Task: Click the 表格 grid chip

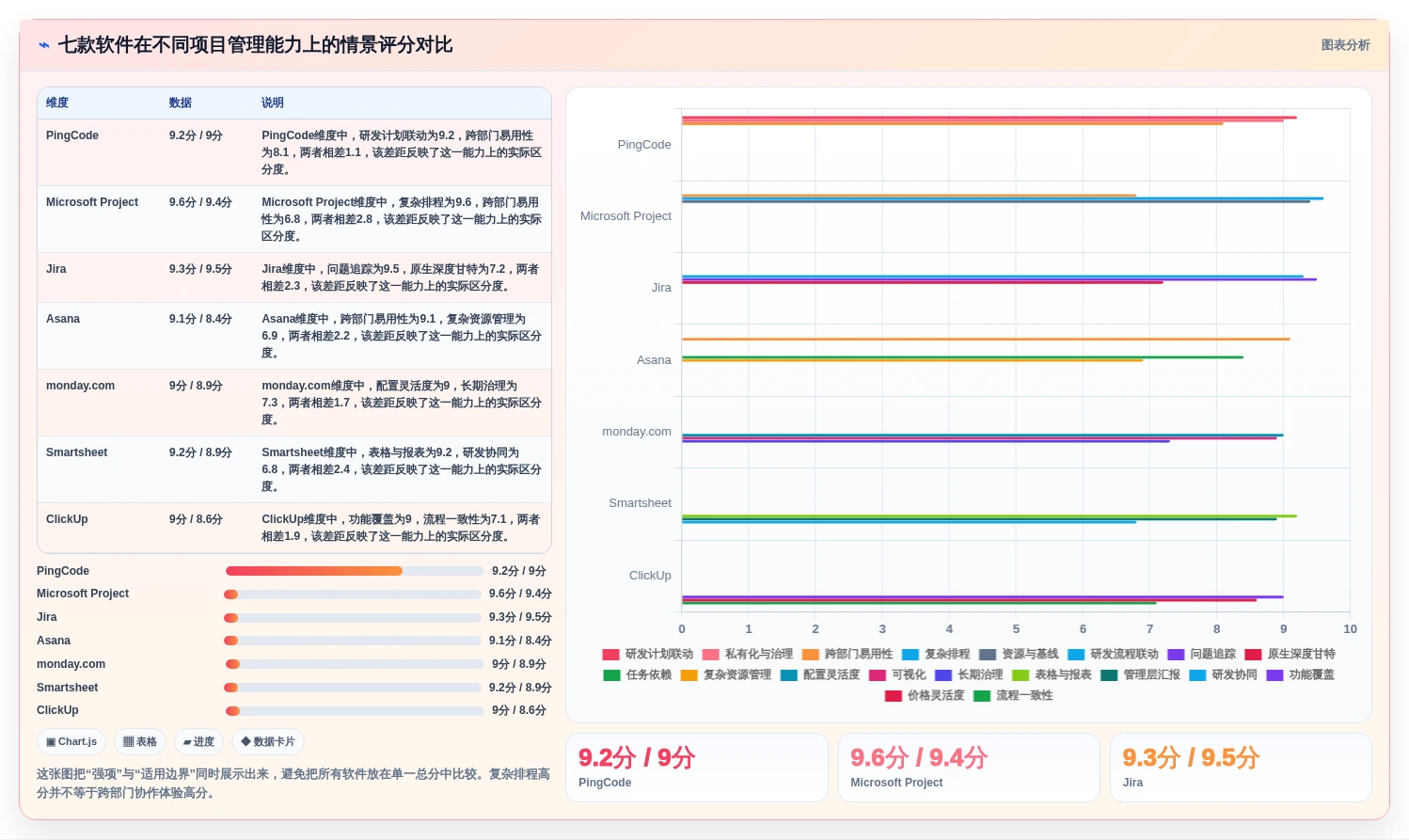Action: [140, 741]
